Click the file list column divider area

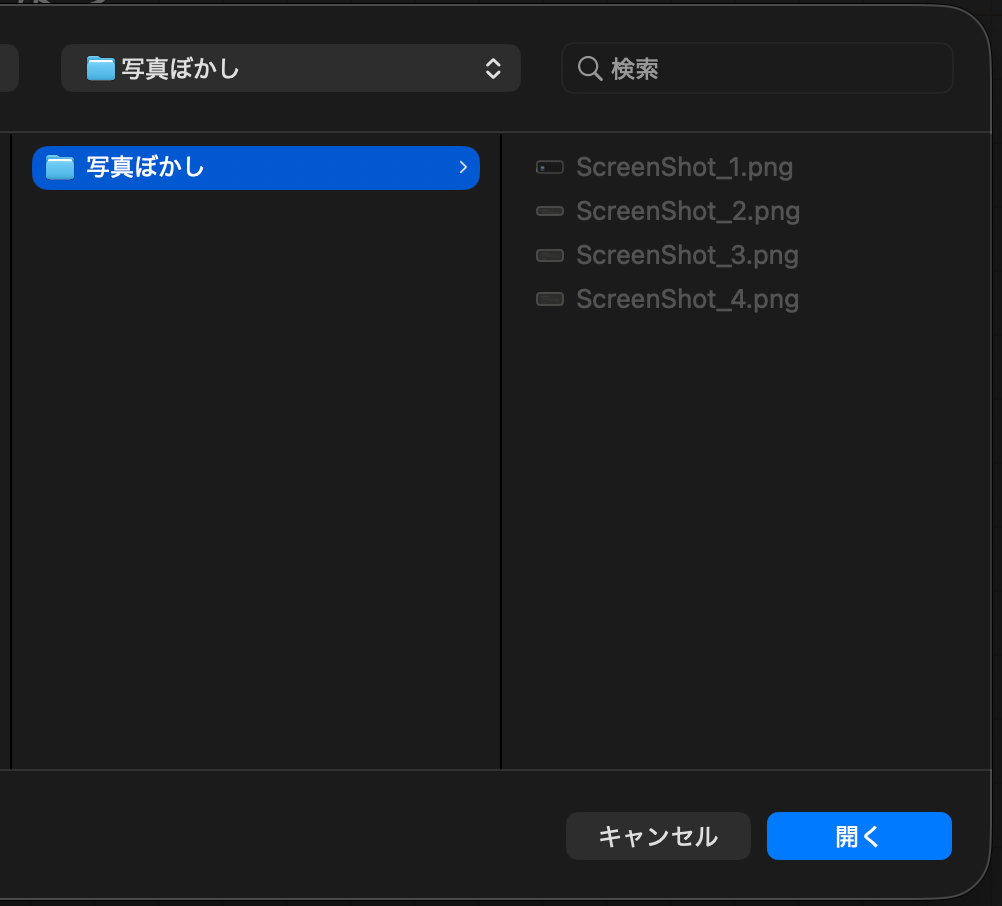click(501, 450)
